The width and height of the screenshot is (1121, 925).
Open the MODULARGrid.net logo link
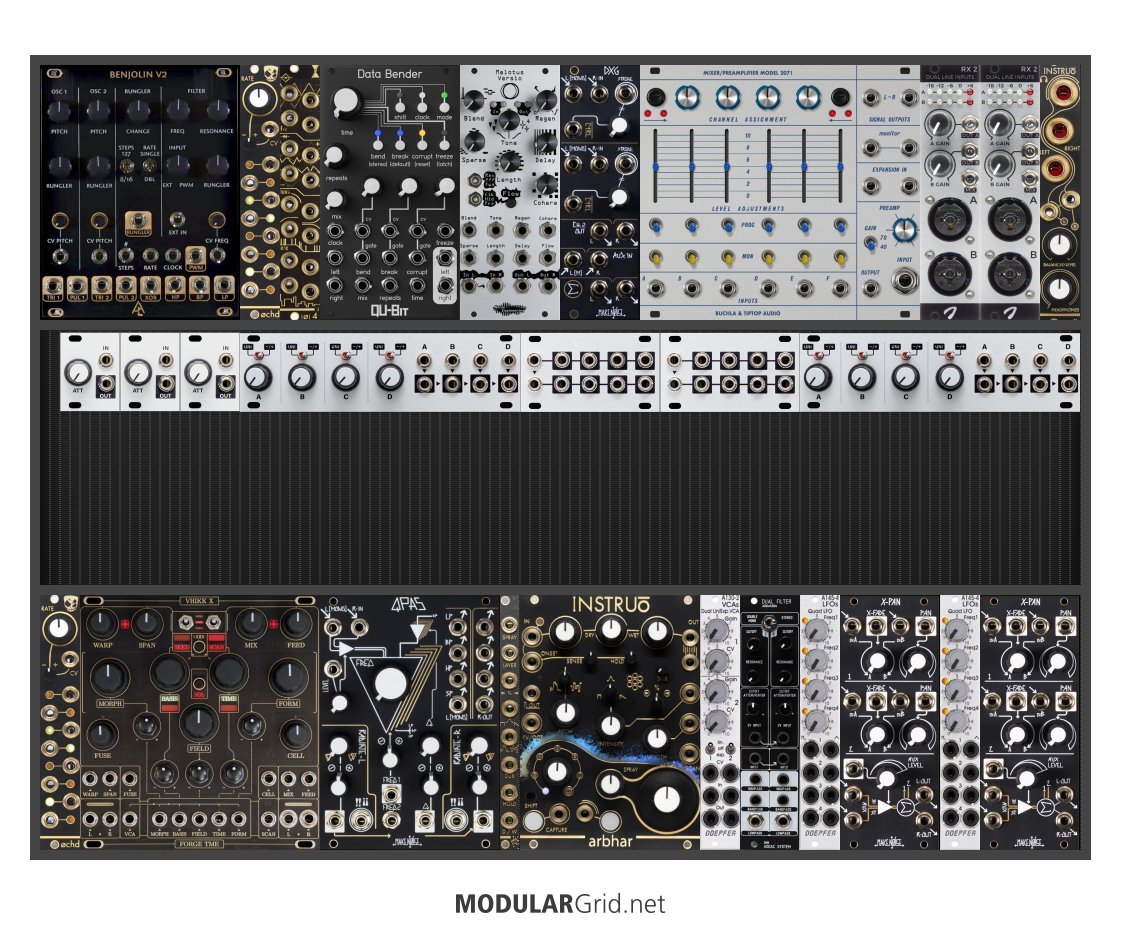click(x=560, y=904)
